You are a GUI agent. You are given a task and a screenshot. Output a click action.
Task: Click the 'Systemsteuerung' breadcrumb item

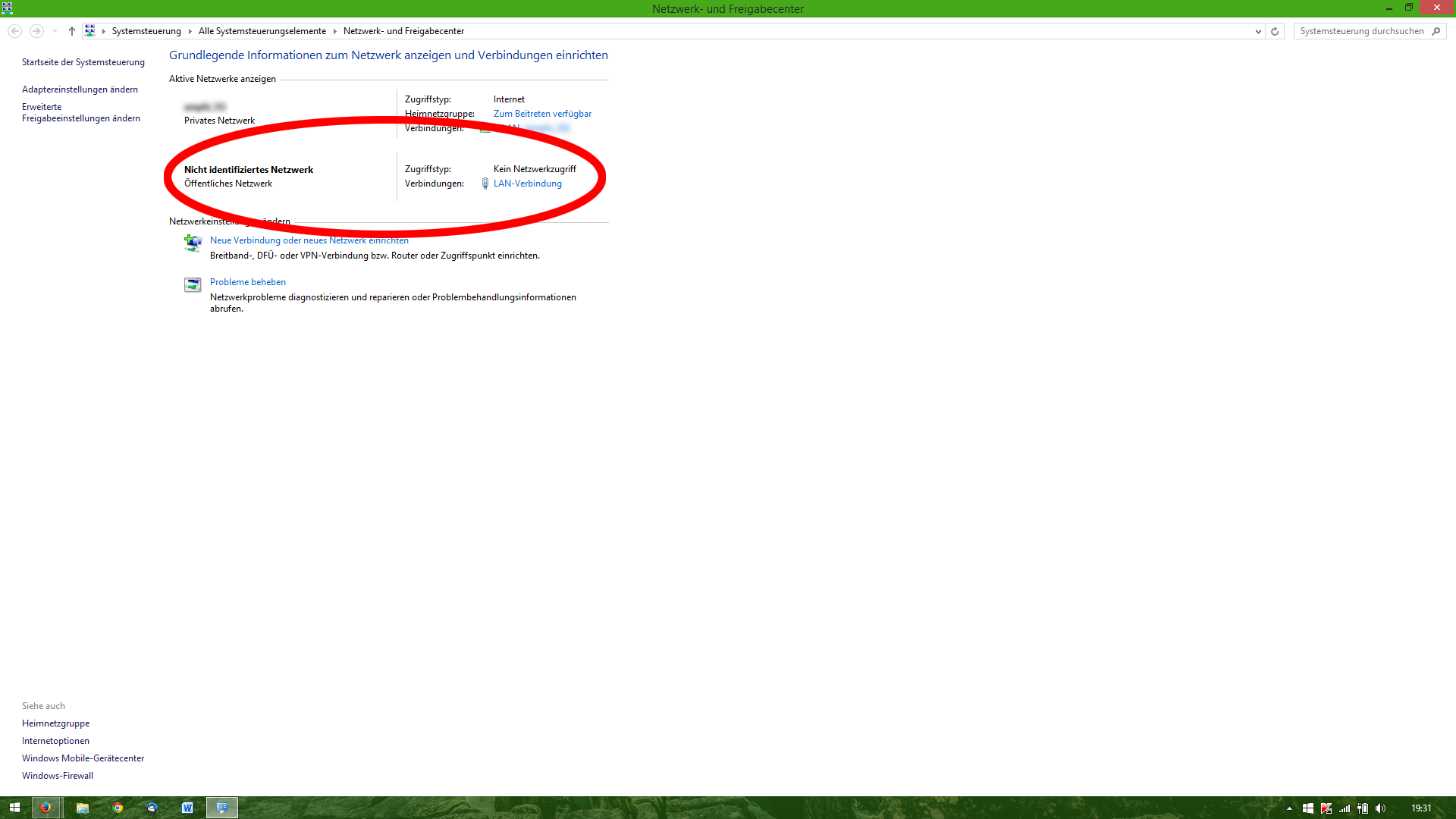[146, 31]
